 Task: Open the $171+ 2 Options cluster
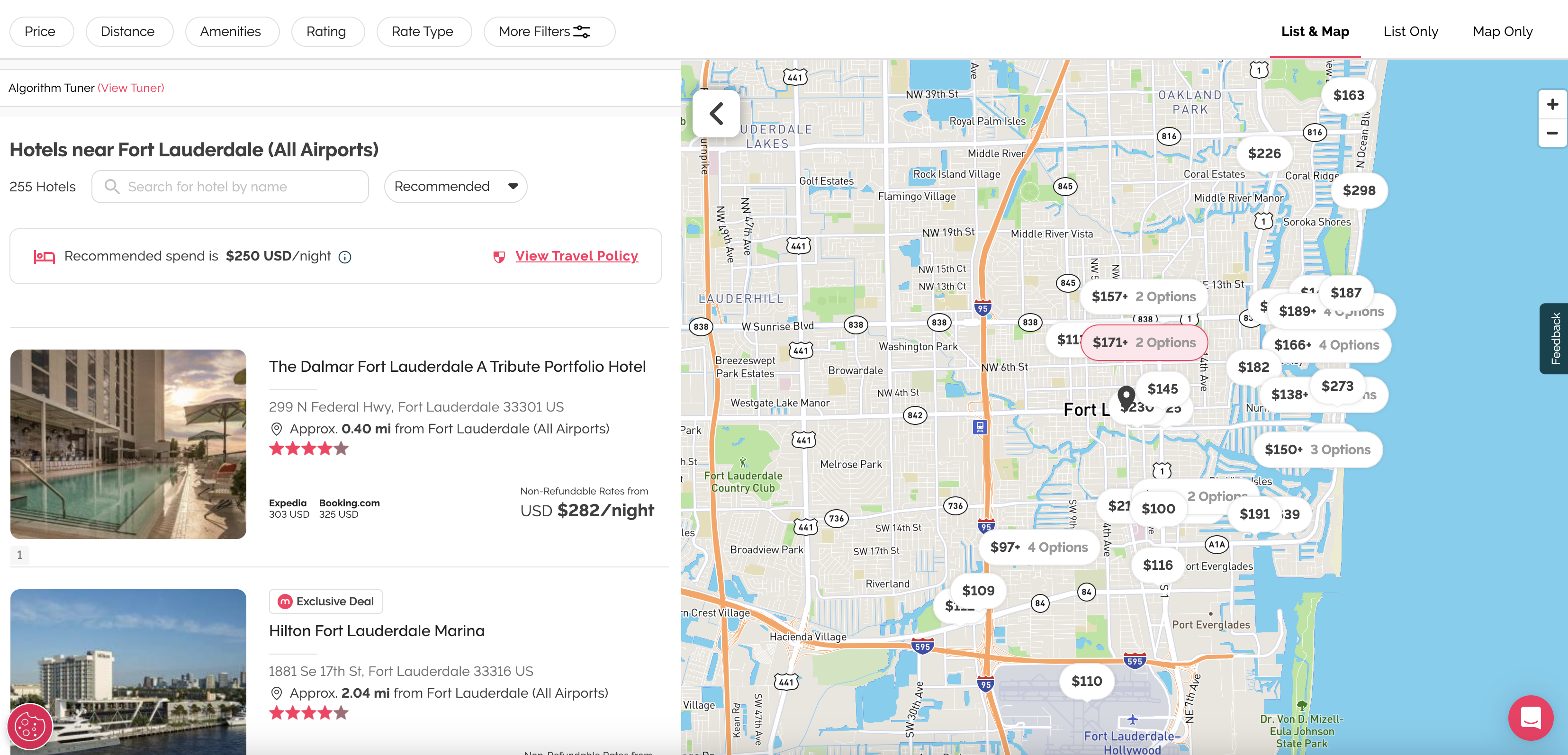[x=1144, y=342]
